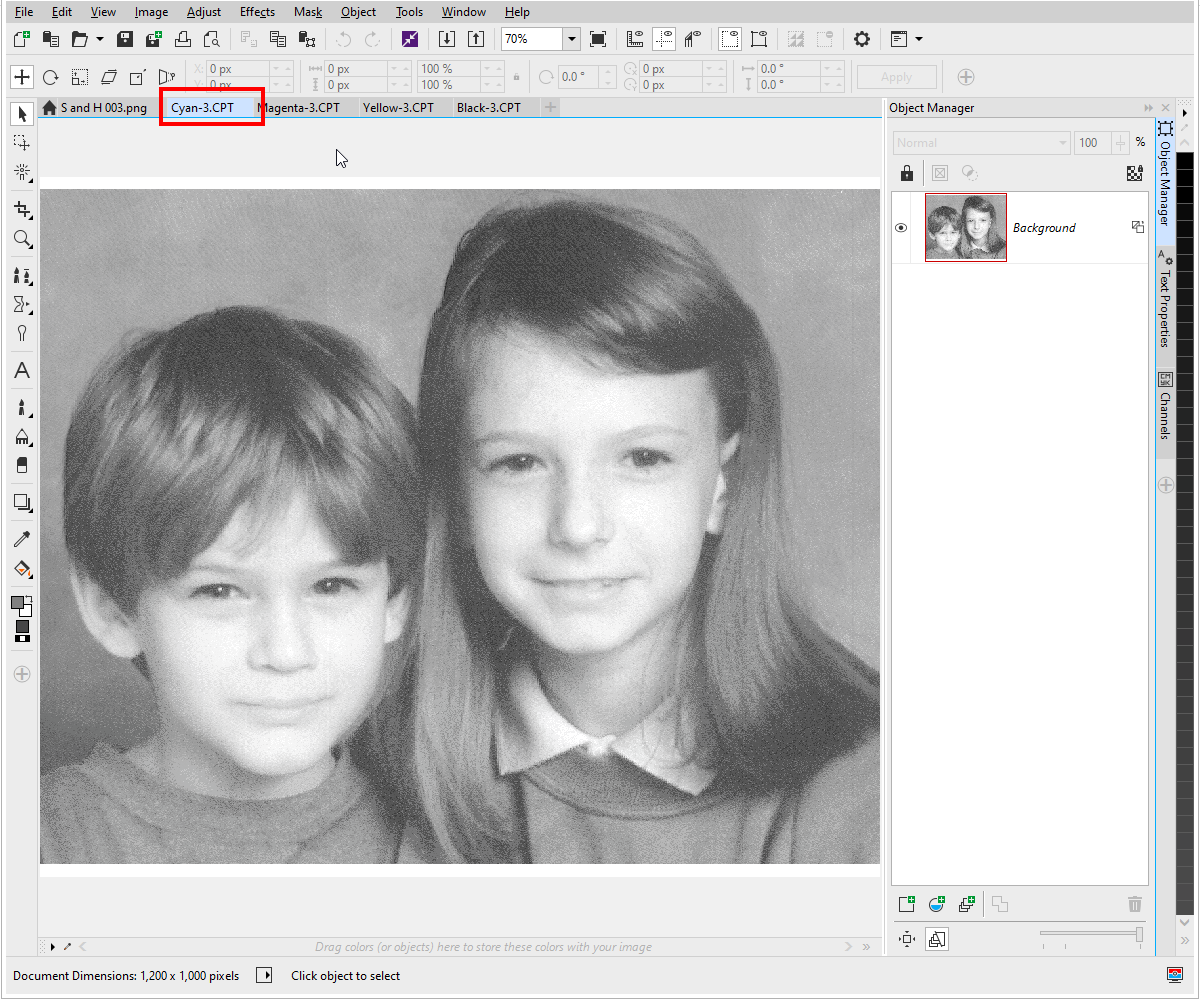This screenshot has height=1000, width=1200.
Task: Open the Adjust menu
Action: (203, 11)
